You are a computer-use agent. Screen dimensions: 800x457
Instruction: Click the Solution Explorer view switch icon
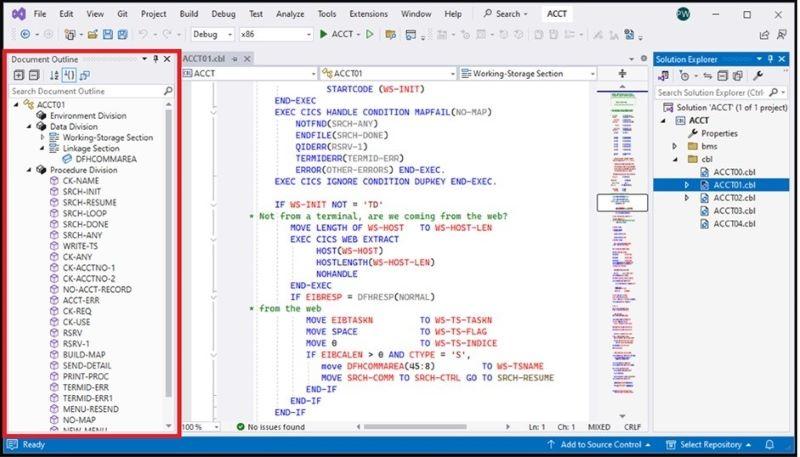click(x=663, y=76)
